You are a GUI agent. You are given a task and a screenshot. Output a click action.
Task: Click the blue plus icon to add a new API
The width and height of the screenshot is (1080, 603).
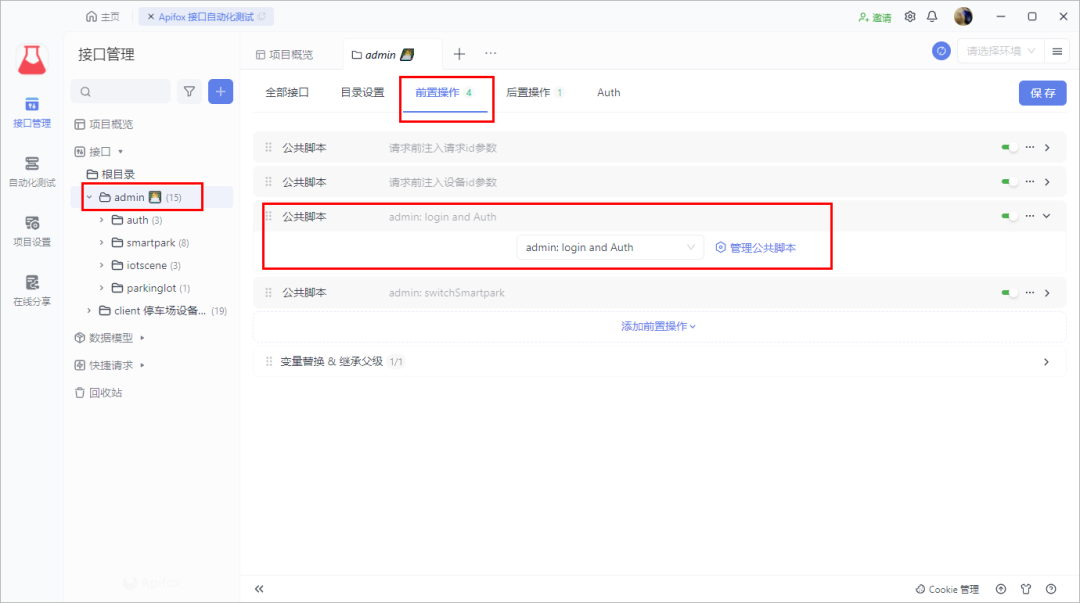(x=220, y=91)
